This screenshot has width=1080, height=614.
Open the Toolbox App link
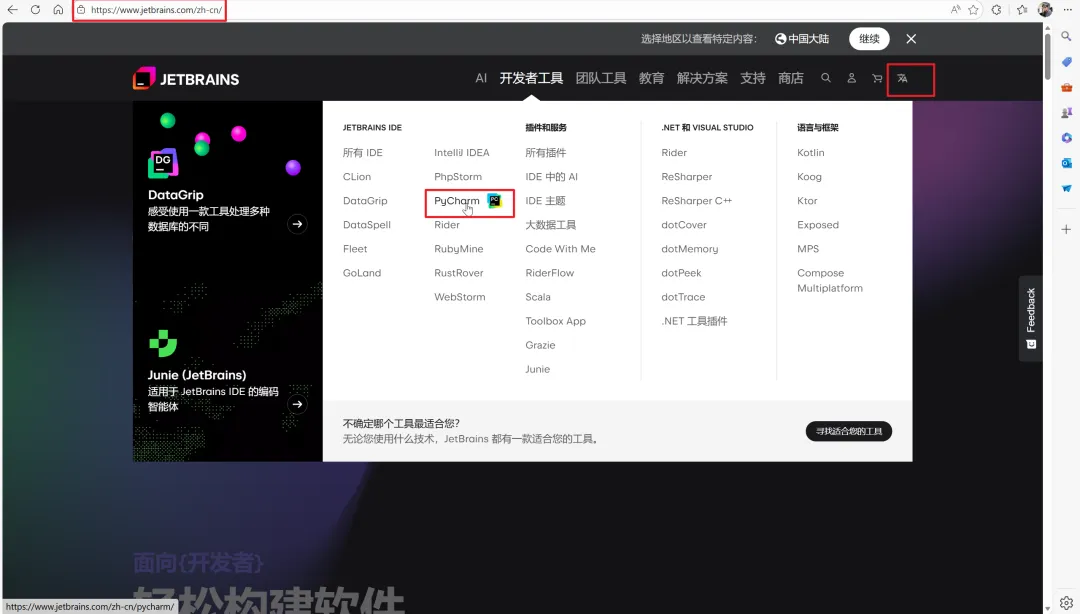tap(555, 321)
